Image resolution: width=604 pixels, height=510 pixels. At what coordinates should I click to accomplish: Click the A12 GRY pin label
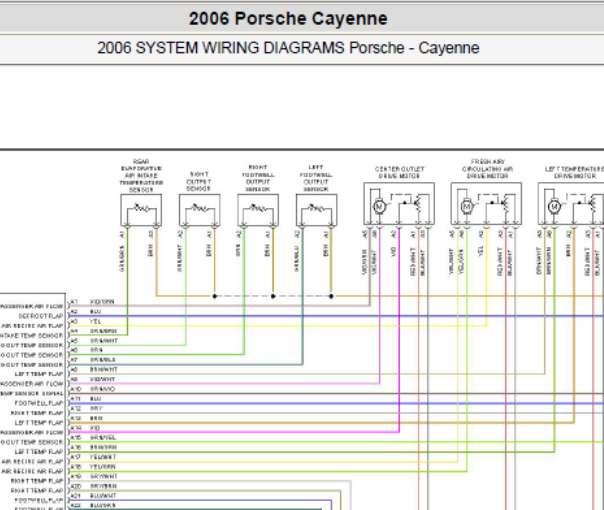point(87,408)
